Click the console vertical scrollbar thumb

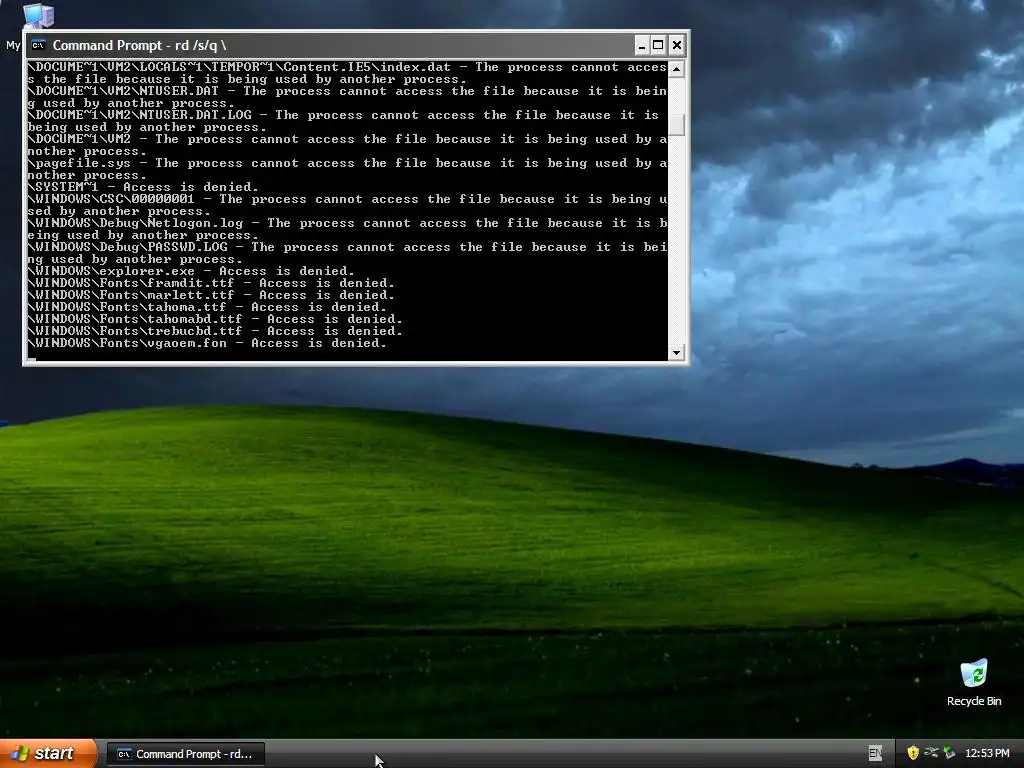(677, 124)
